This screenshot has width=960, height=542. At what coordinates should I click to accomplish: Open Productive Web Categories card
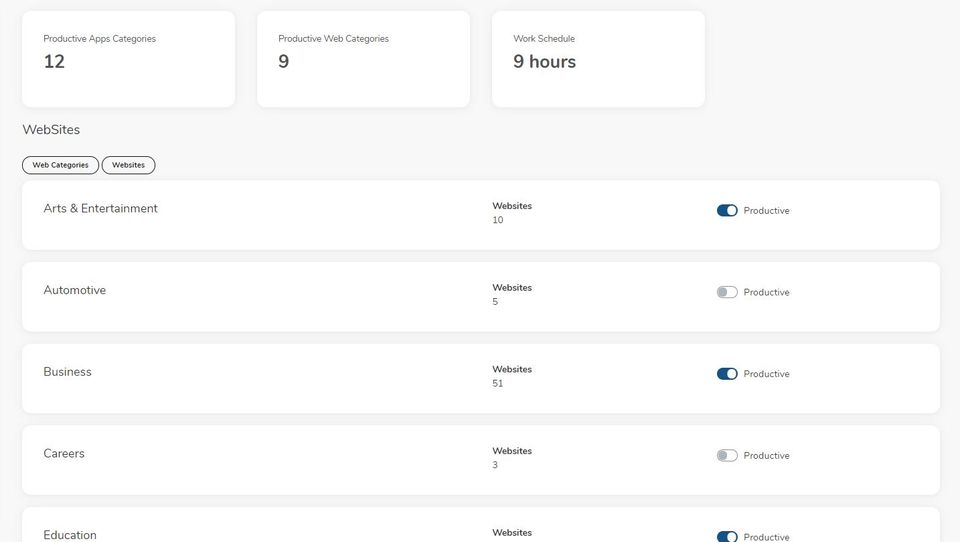[x=364, y=59]
